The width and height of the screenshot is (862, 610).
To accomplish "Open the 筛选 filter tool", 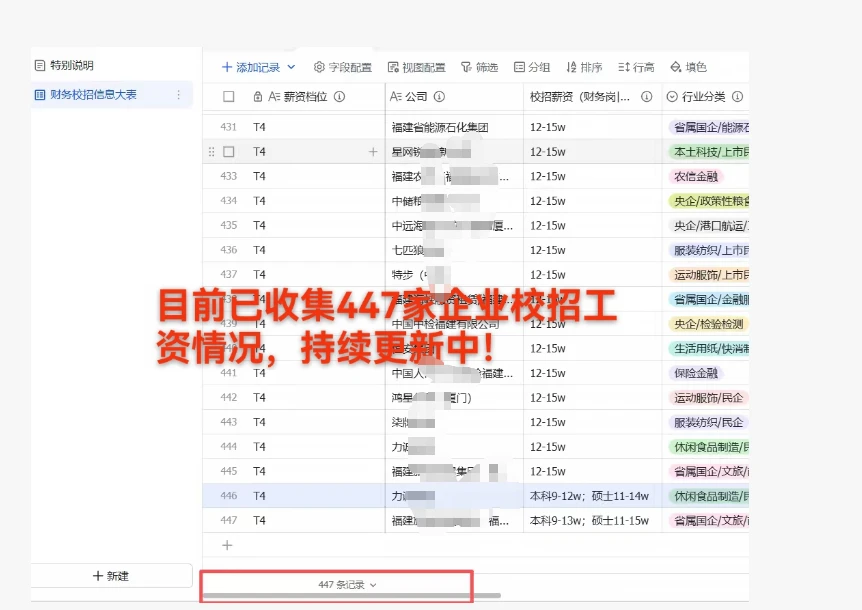I will 479,67.
